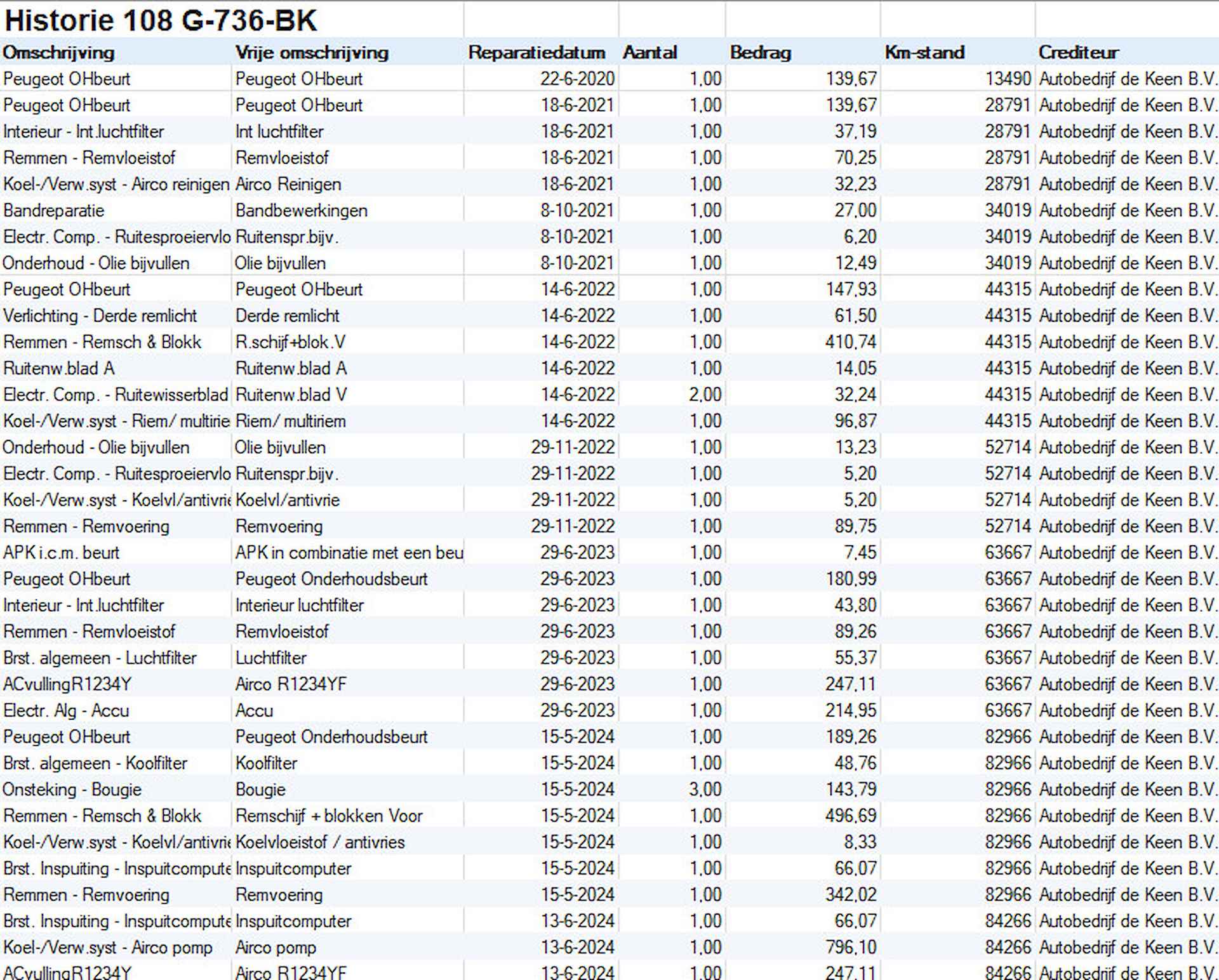Screen dimensions: 1219x980
Task: Click amount 410,74
Action: [x=851, y=342]
